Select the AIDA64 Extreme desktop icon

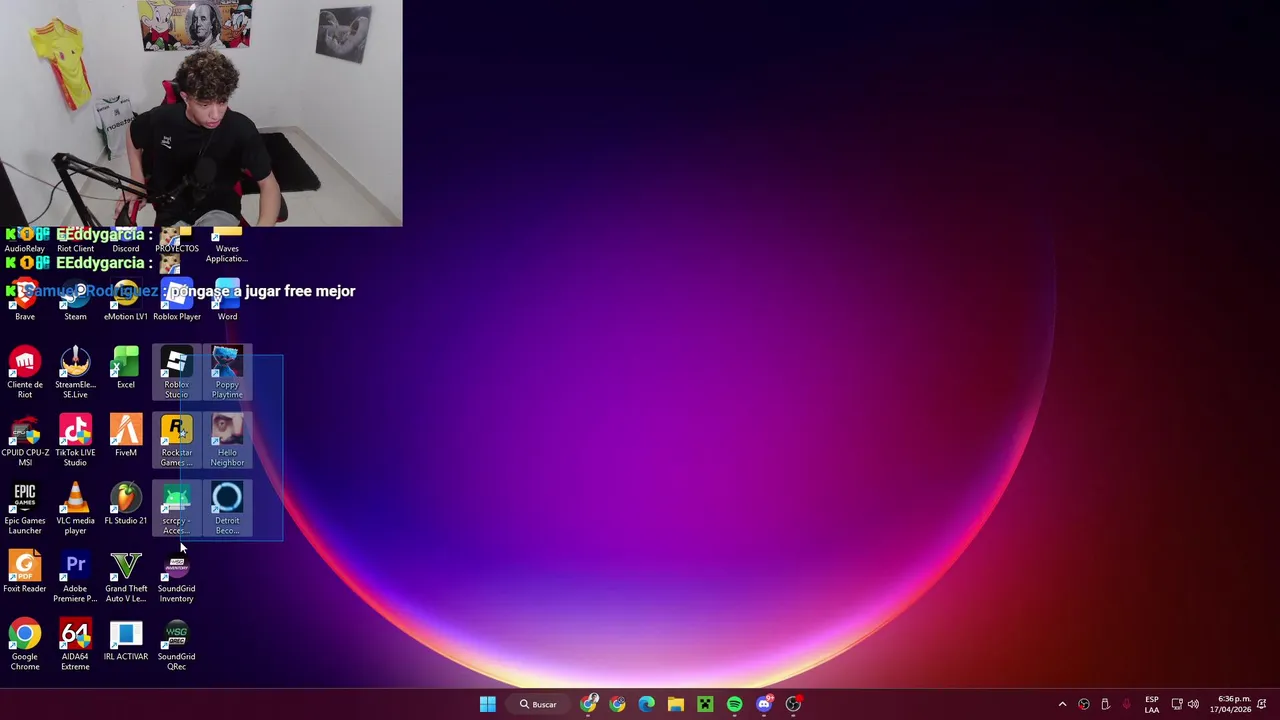[x=75, y=644]
